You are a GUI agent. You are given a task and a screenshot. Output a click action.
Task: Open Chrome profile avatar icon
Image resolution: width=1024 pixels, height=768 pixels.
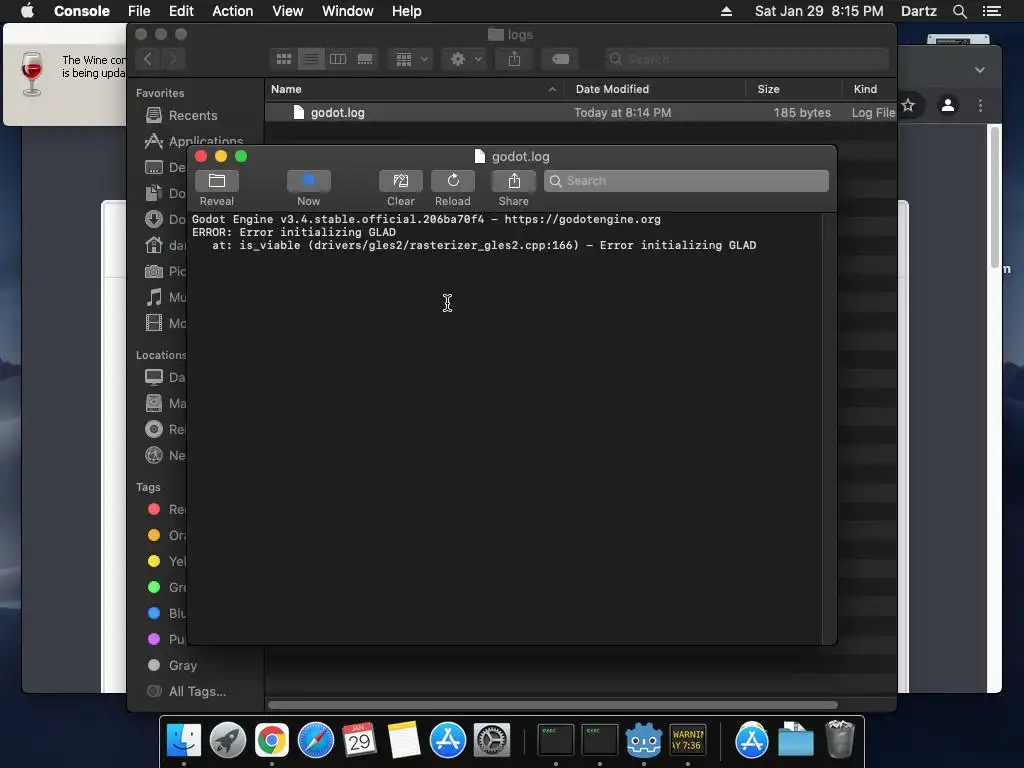[948, 105]
